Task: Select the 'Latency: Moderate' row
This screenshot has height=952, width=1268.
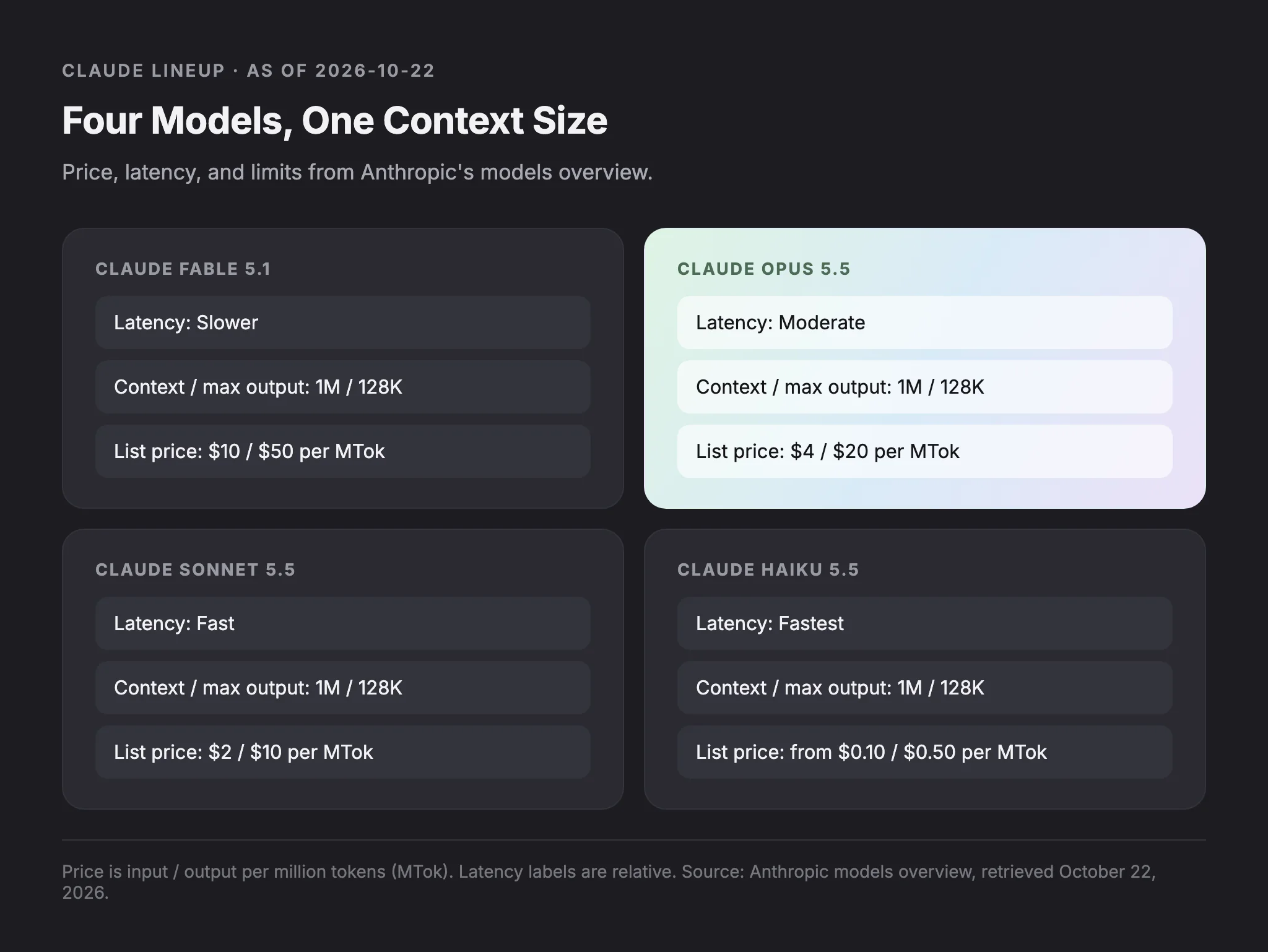Action: pos(924,322)
